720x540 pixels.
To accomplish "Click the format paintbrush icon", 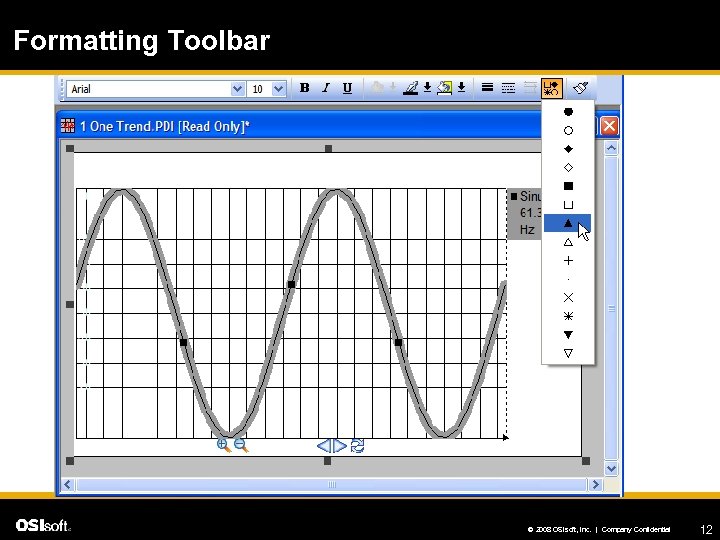I will pos(581,87).
